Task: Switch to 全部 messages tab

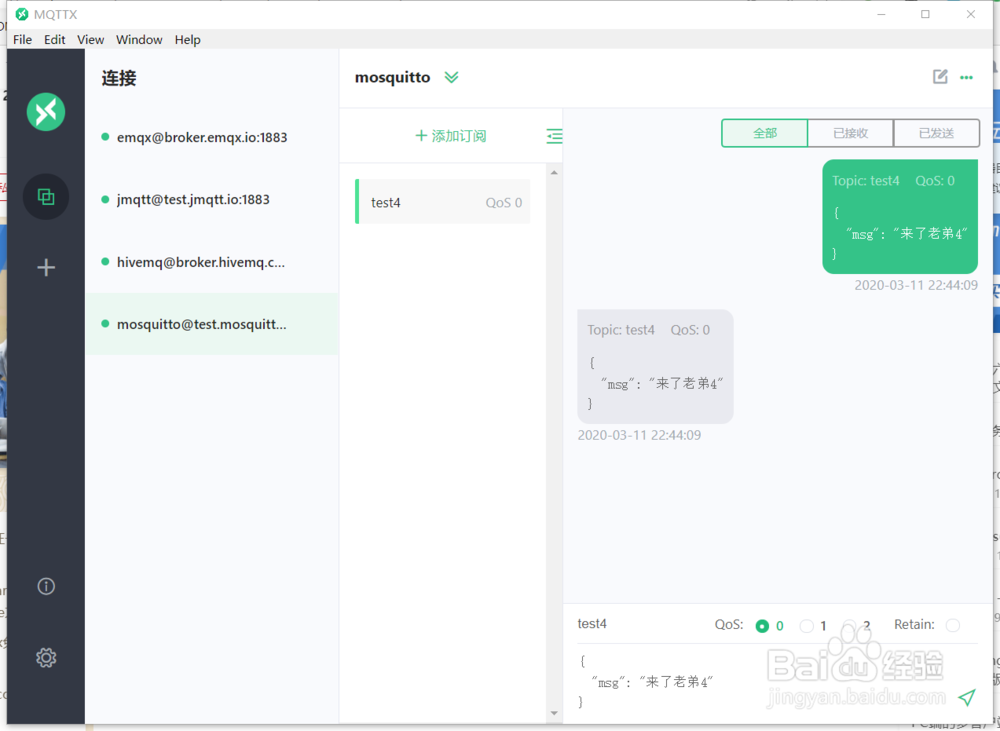Action: click(765, 133)
